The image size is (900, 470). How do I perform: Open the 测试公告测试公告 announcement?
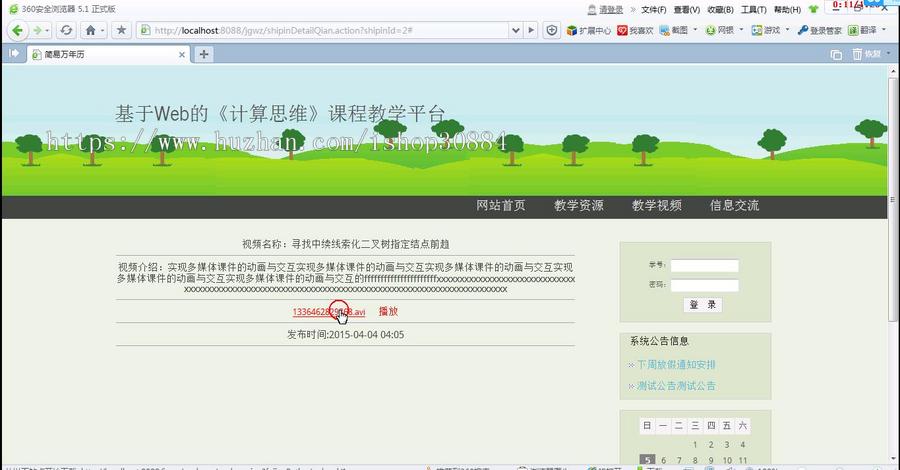pyautogui.click(x=676, y=386)
